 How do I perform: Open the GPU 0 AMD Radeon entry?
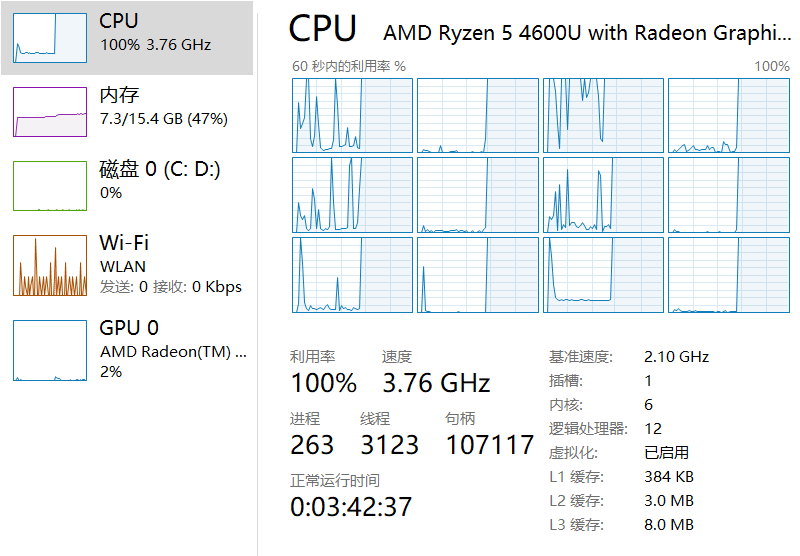(170, 349)
